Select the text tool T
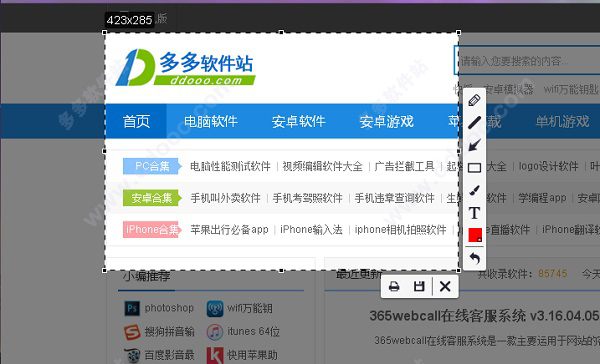 point(474,213)
